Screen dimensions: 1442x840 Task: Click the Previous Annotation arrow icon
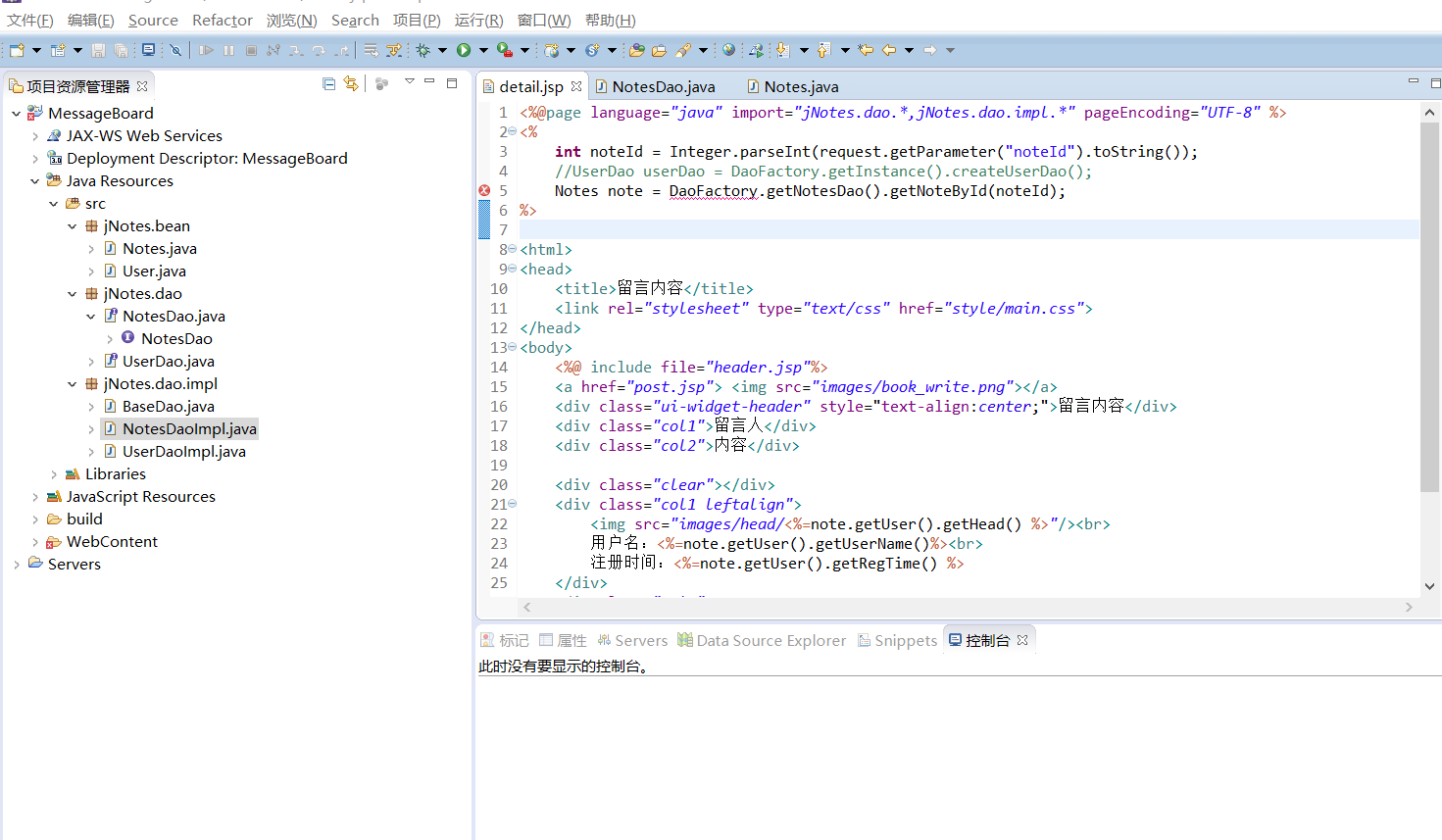(x=823, y=50)
